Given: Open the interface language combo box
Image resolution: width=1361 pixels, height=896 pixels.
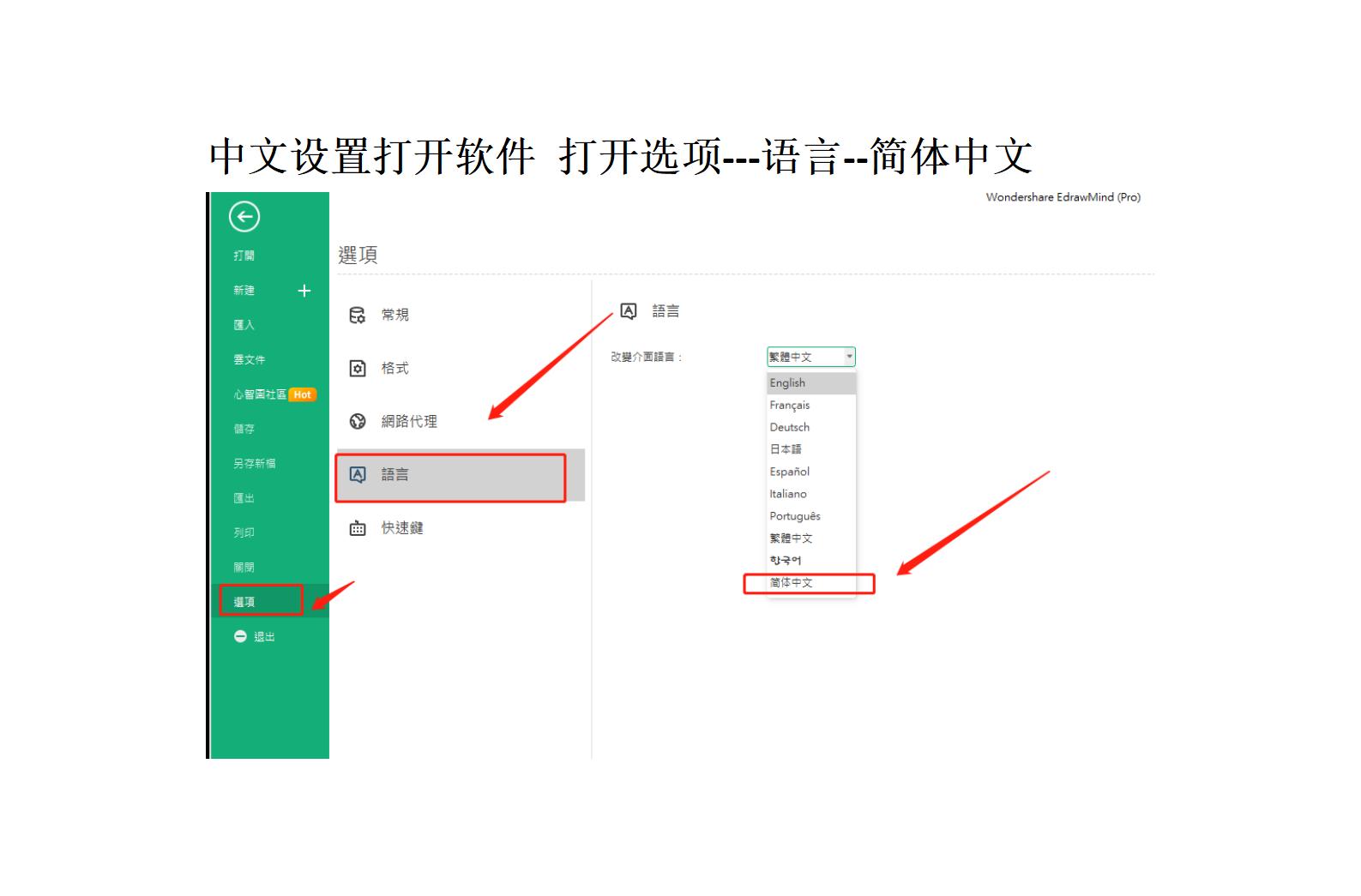Looking at the screenshot, I should [x=811, y=357].
